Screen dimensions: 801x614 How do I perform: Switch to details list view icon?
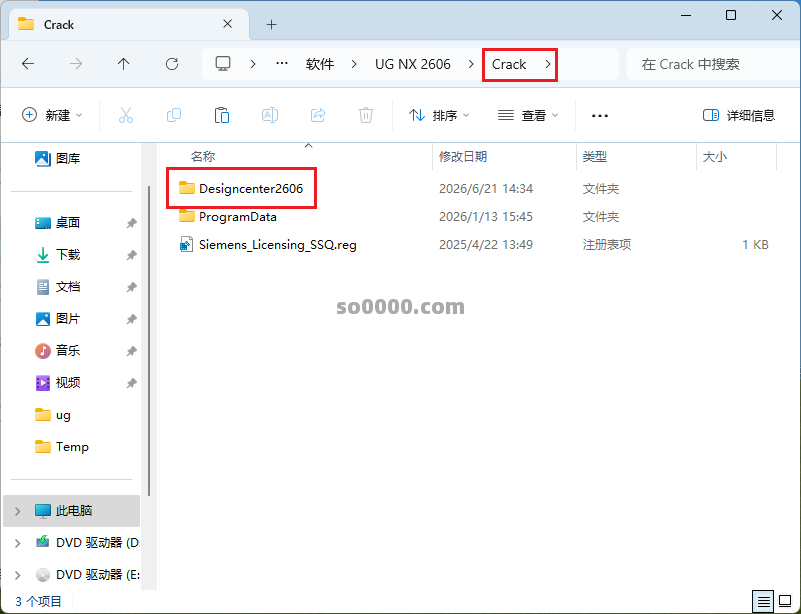point(763,601)
